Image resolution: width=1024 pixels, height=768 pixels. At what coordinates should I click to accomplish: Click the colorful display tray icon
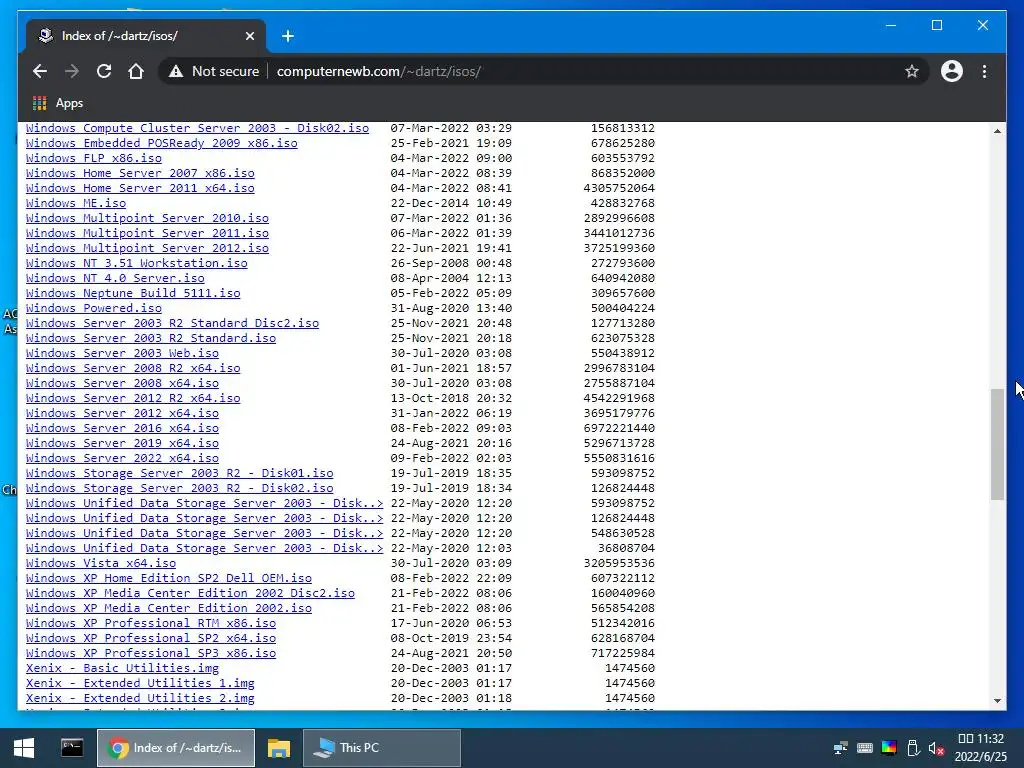pos(889,748)
